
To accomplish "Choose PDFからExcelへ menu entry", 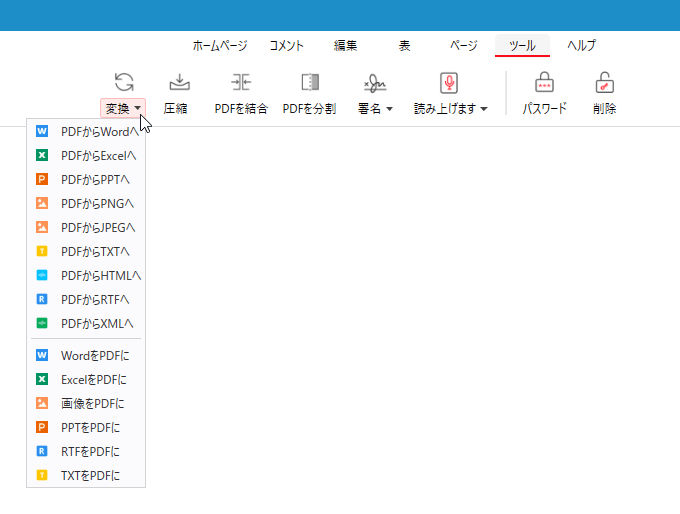I will point(86,155).
